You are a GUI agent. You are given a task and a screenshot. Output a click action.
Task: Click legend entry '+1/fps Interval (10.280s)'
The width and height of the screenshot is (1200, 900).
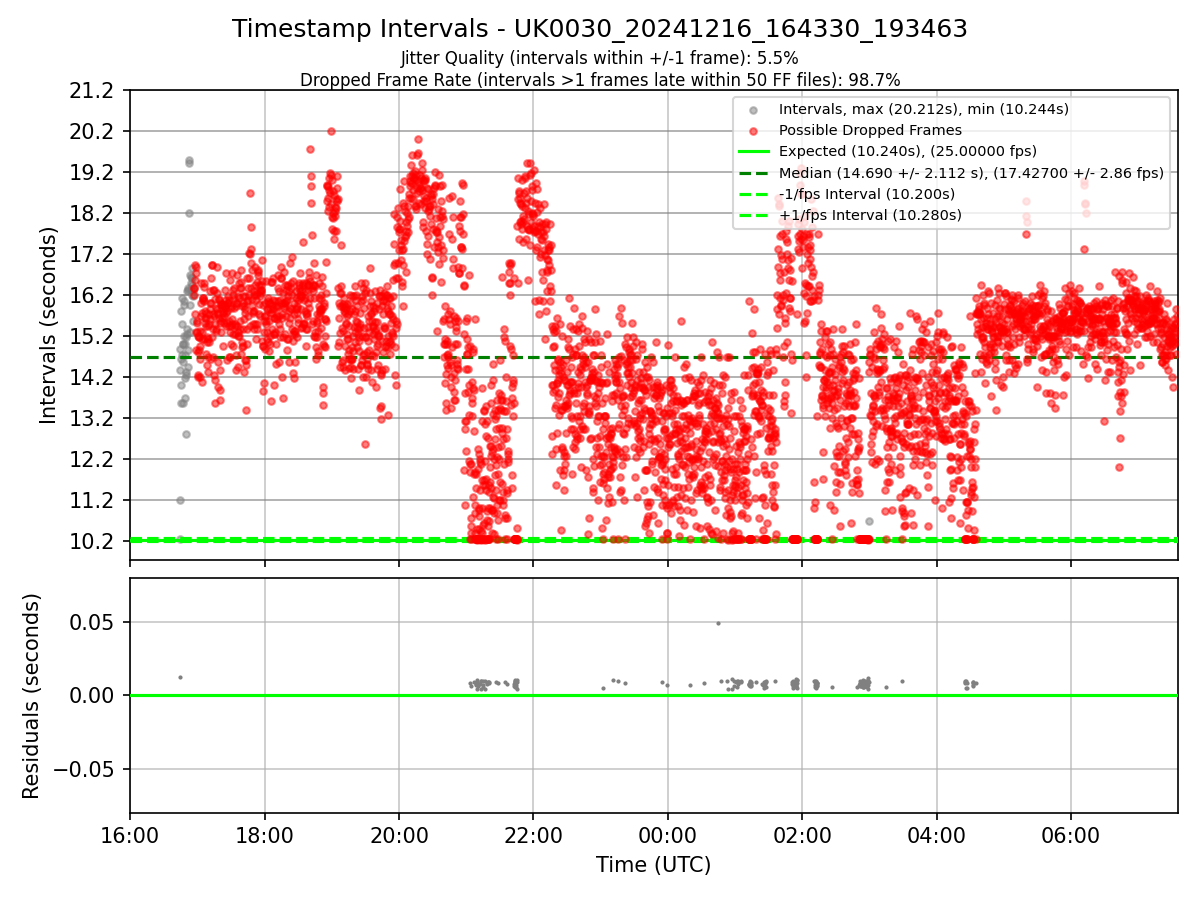point(870,215)
